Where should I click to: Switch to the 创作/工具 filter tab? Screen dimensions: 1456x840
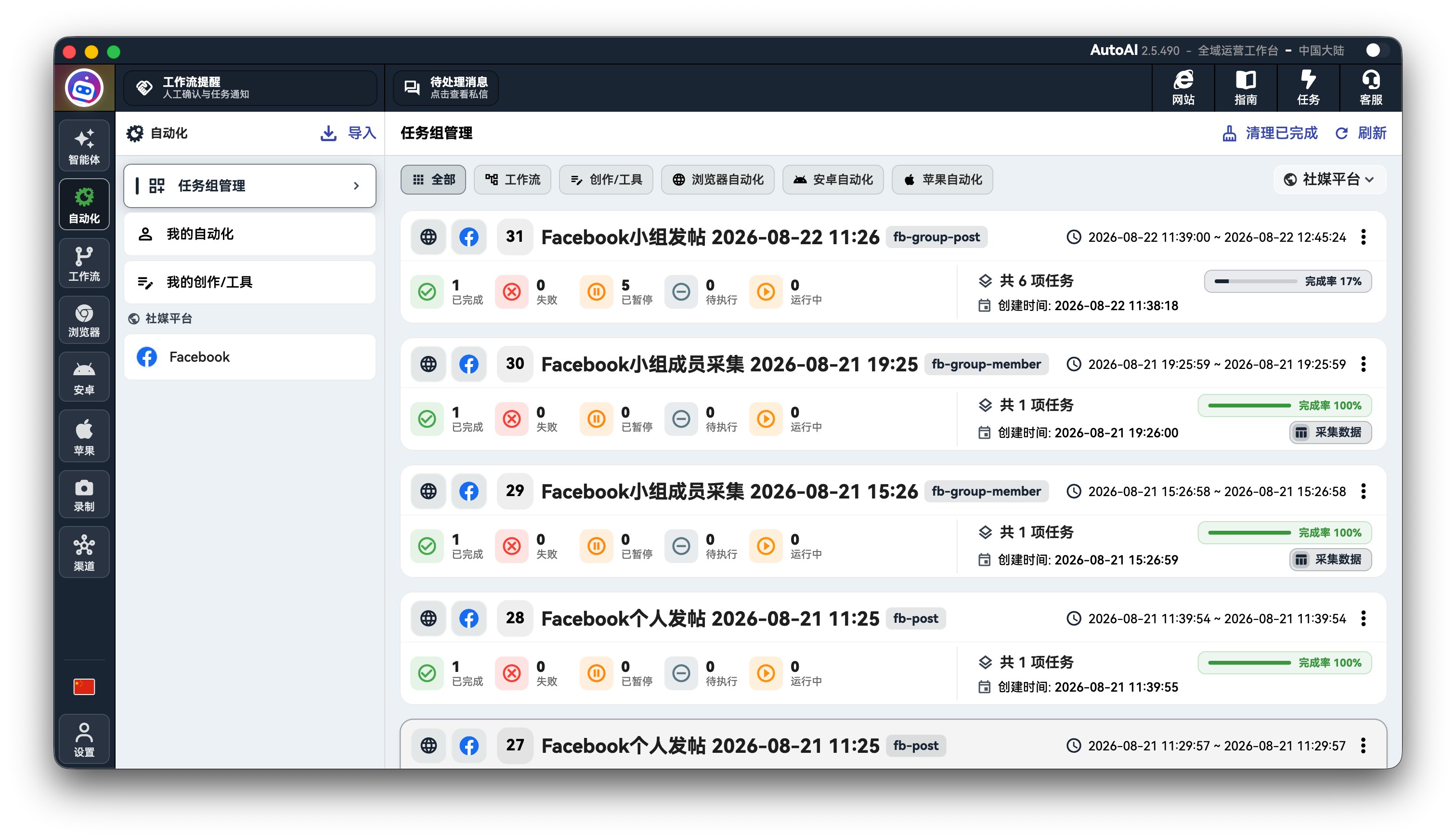tap(606, 180)
